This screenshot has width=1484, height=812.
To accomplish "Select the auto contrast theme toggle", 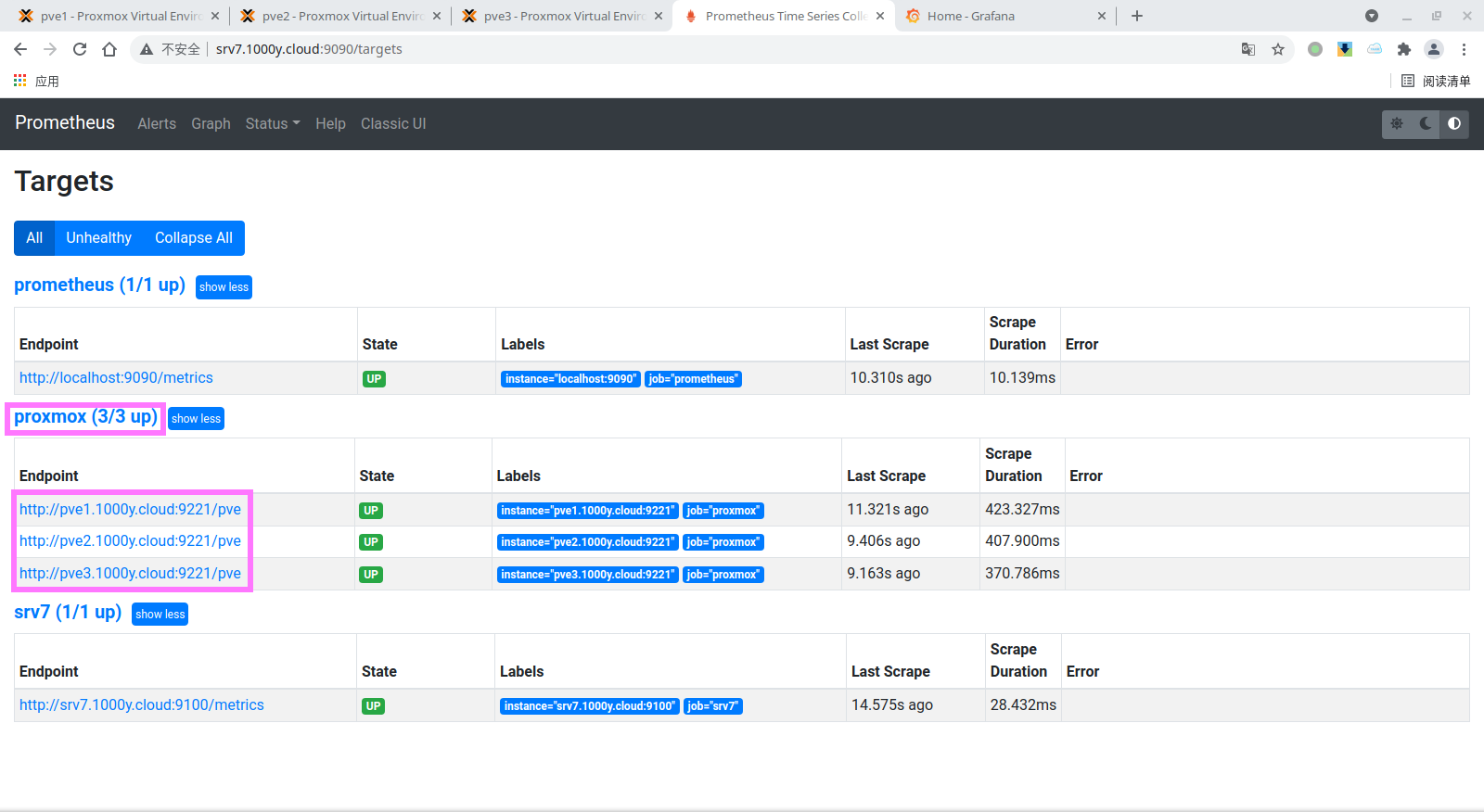I will click(x=1454, y=123).
